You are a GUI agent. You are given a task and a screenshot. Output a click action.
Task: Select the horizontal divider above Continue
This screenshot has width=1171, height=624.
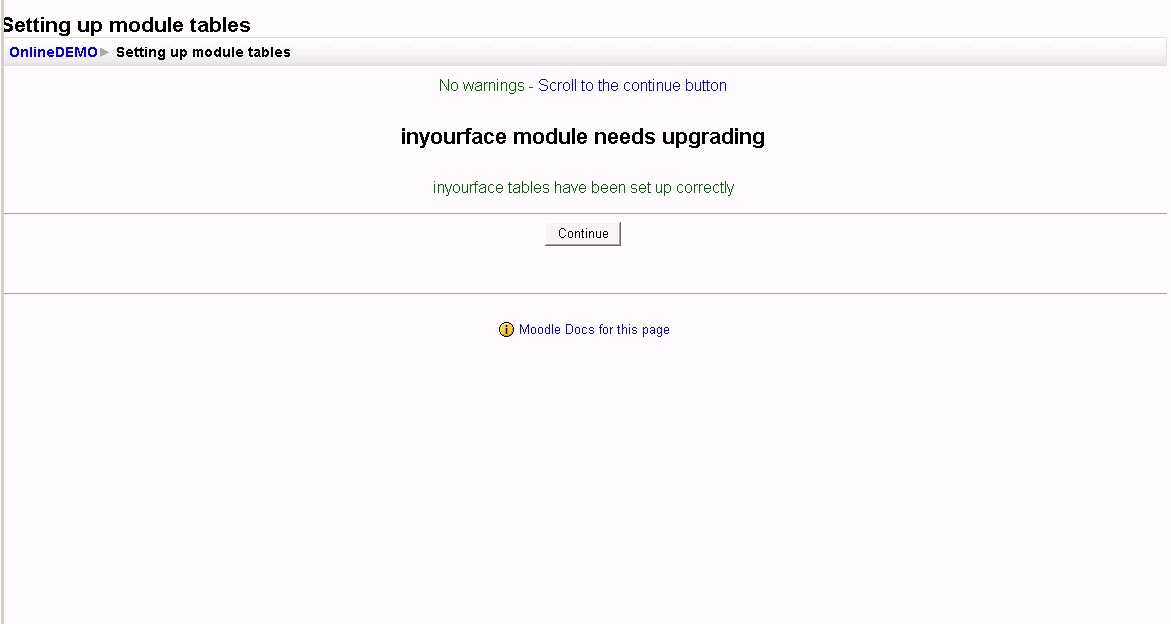coord(585,212)
